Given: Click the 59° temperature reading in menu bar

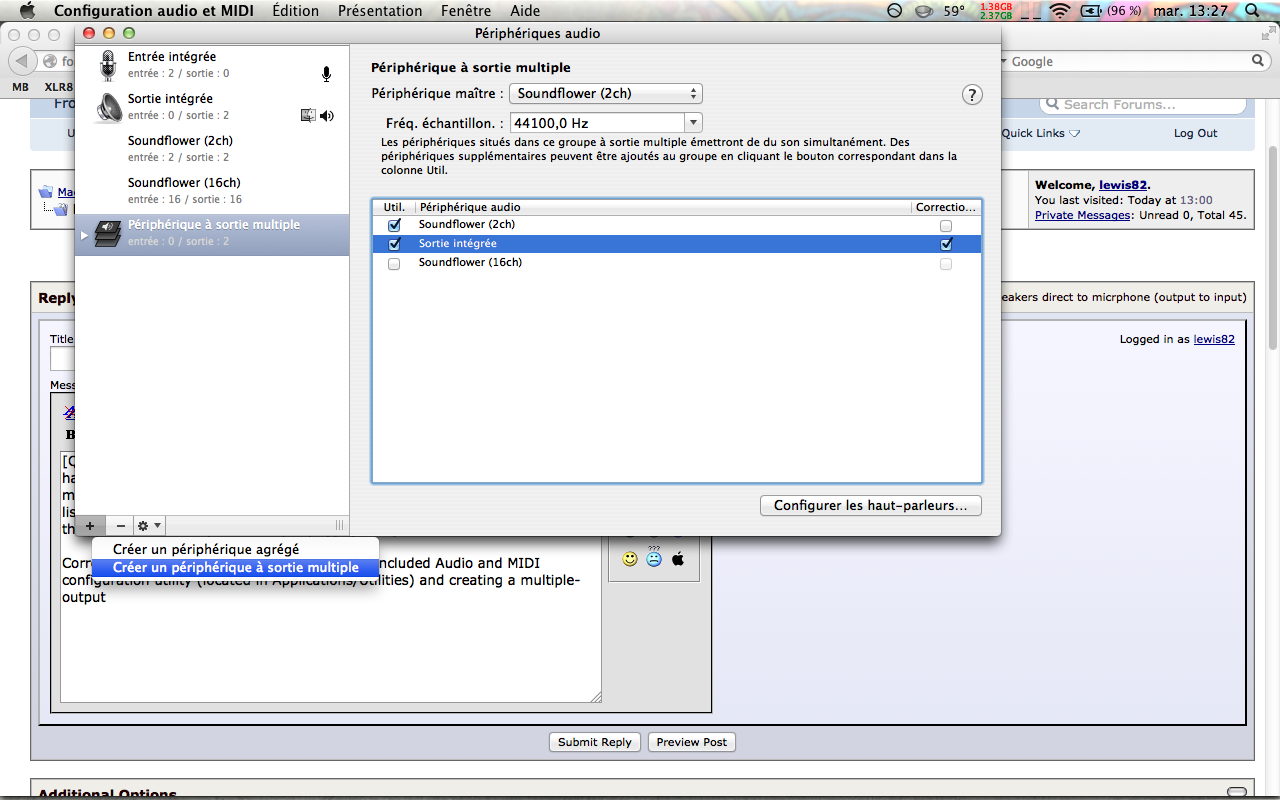Looking at the screenshot, I should click(x=954, y=11).
